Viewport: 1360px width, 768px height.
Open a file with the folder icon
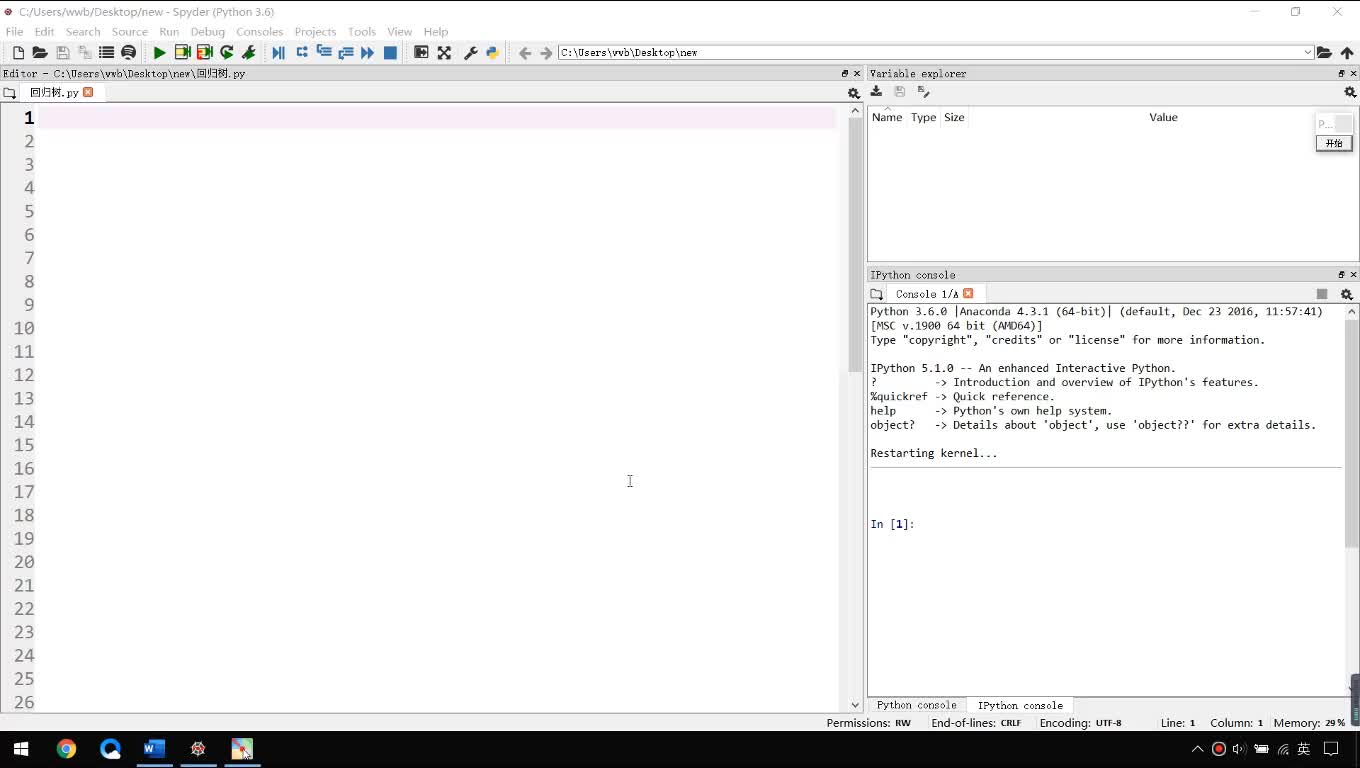[x=40, y=53]
